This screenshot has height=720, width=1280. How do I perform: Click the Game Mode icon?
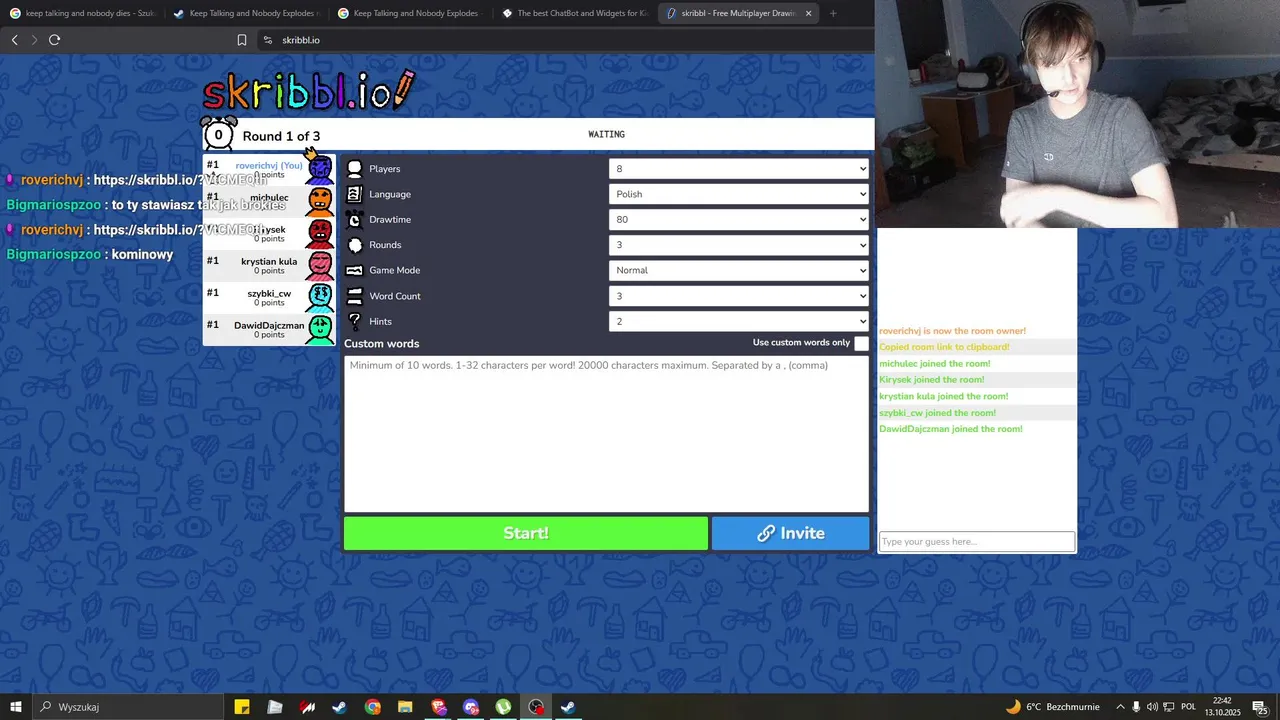pyautogui.click(x=354, y=270)
